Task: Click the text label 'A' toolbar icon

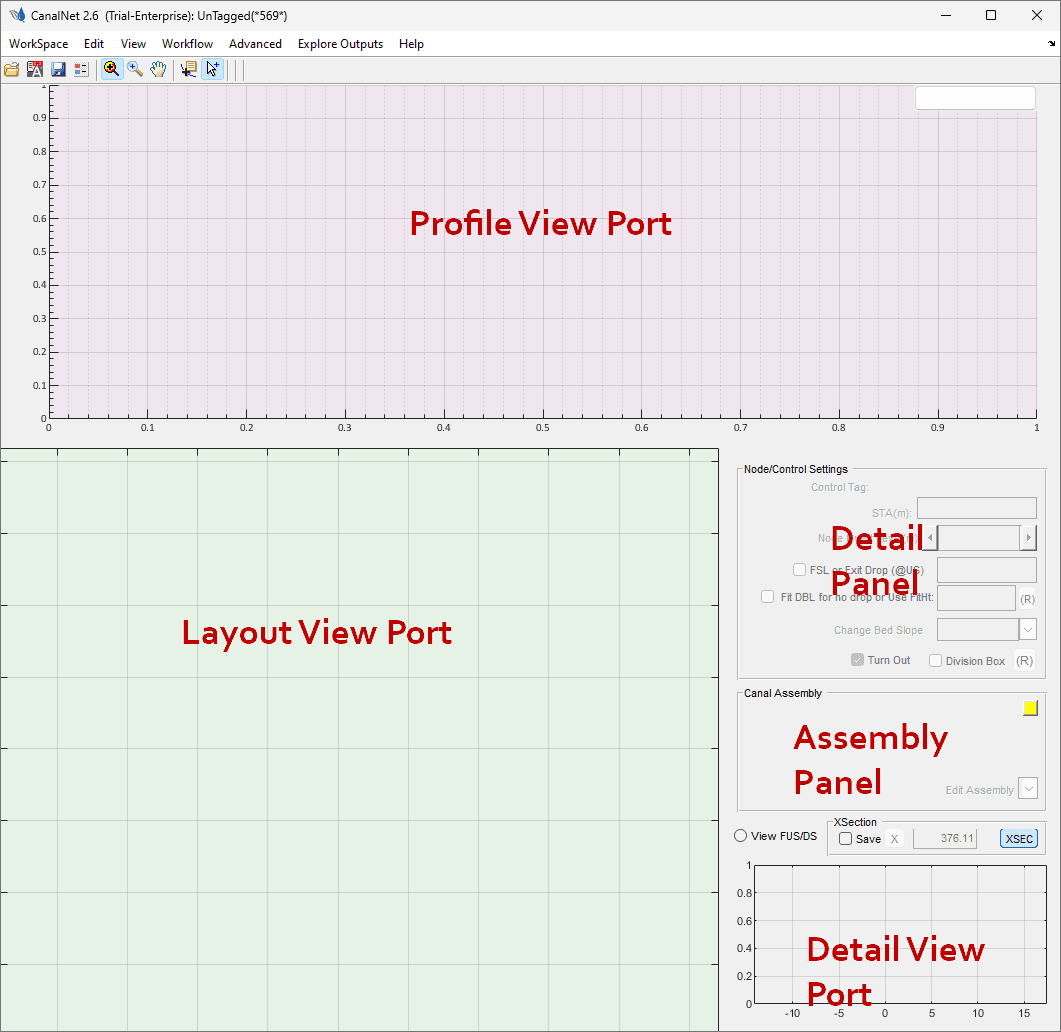Action: (35, 69)
